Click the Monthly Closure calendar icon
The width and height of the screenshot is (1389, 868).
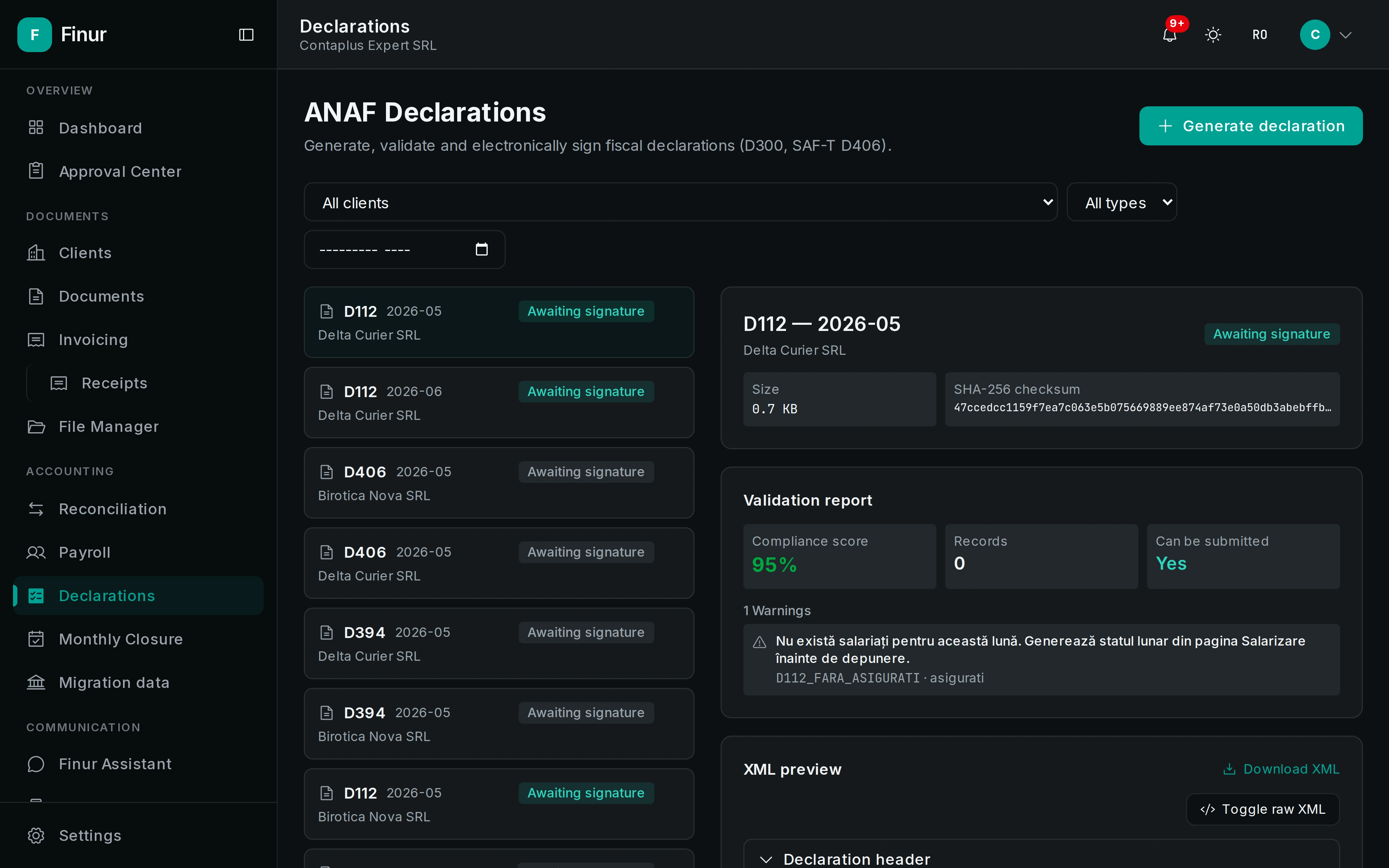[x=36, y=639]
